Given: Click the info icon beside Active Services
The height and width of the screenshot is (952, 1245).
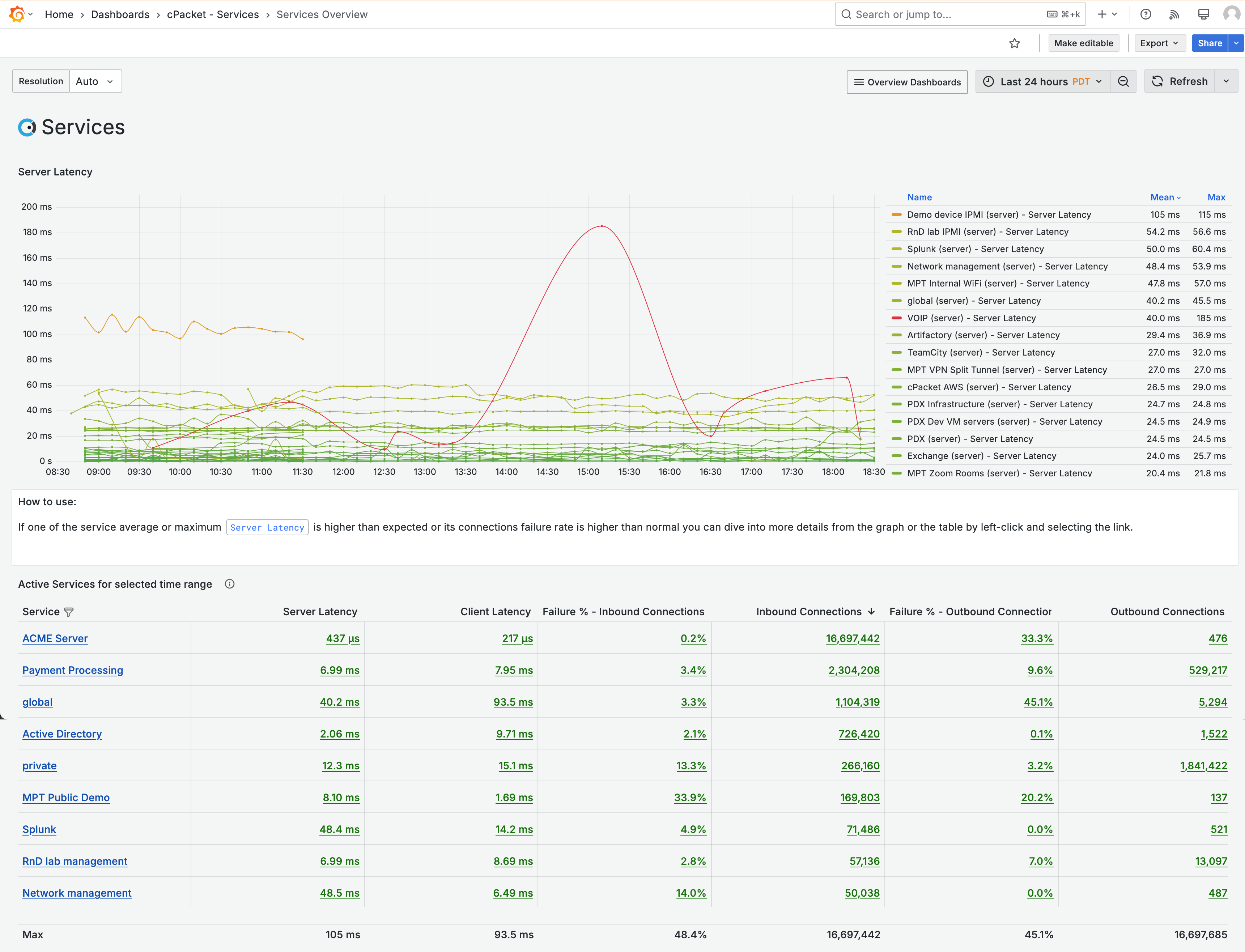Looking at the screenshot, I should pyautogui.click(x=230, y=584).
